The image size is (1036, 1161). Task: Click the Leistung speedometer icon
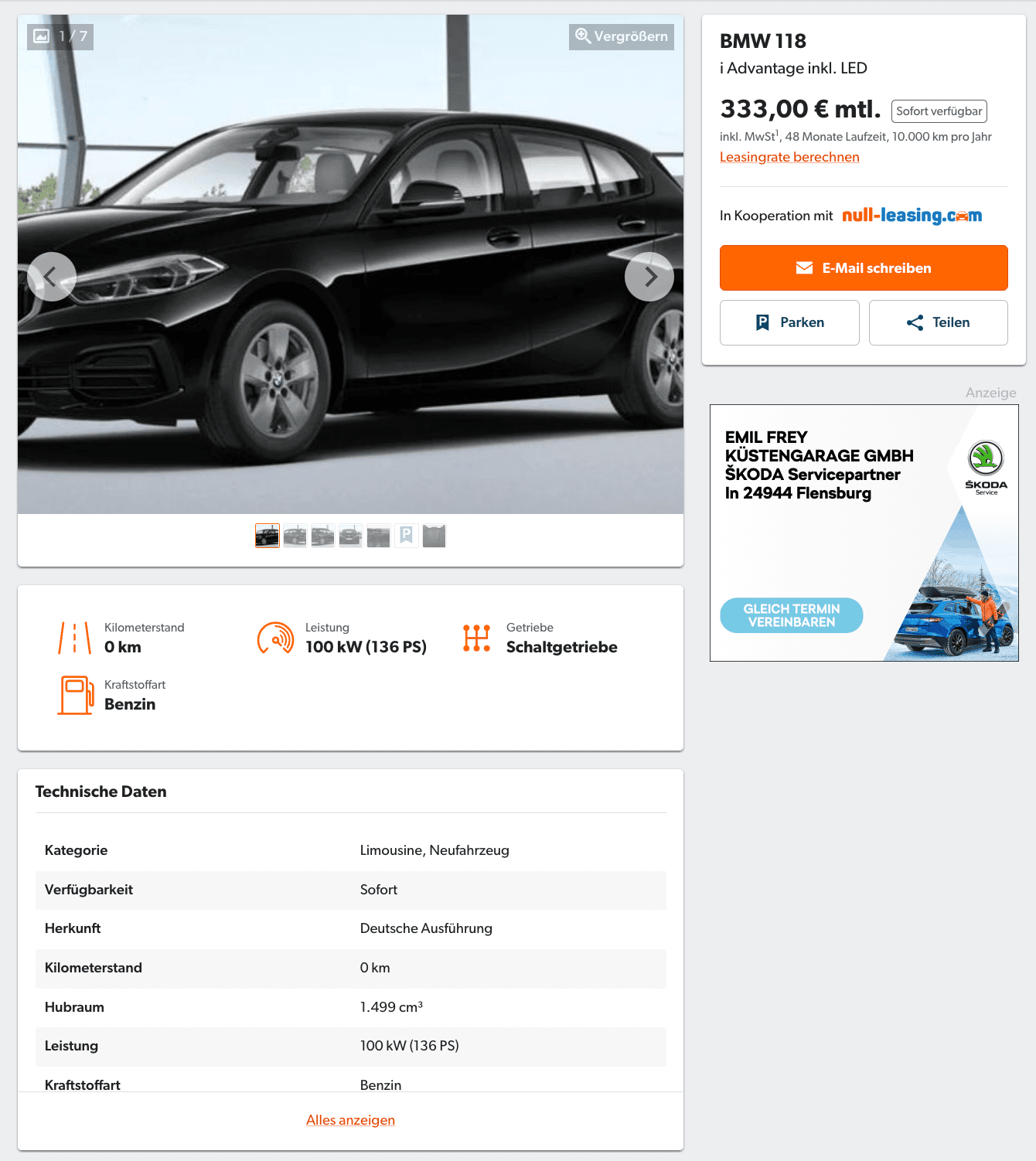pyautogui.click(x=275, y=638)
